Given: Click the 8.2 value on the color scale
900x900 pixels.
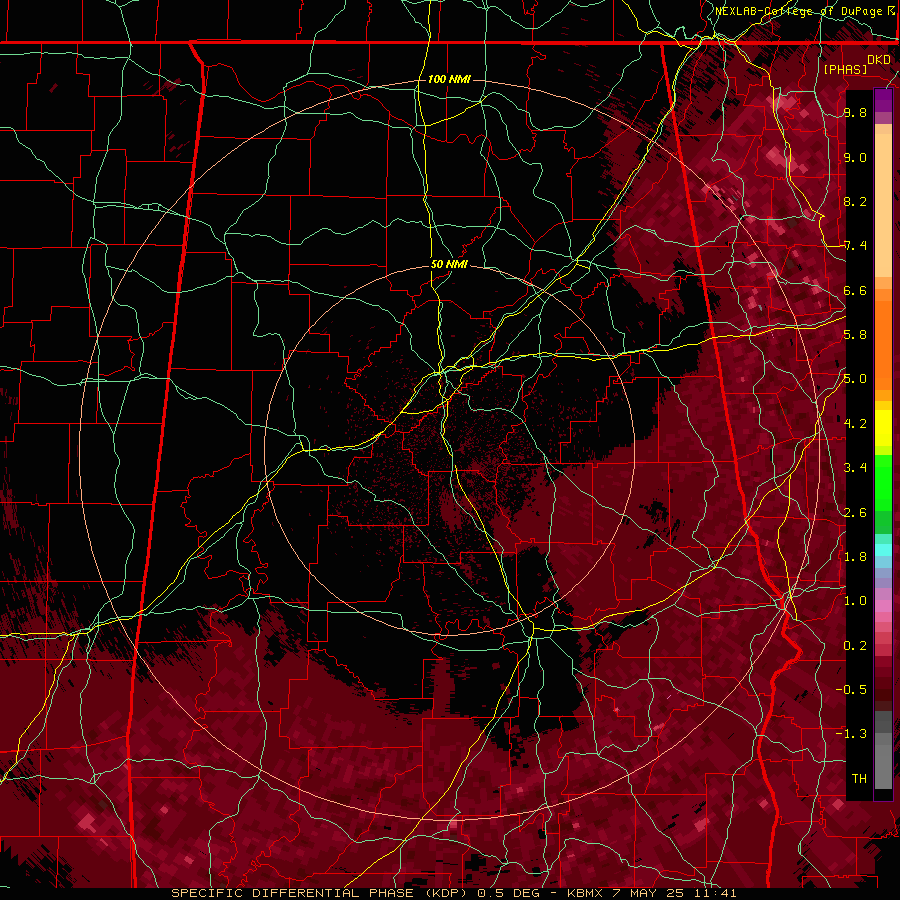Looking at the screenshot, I should coord(855,201).
